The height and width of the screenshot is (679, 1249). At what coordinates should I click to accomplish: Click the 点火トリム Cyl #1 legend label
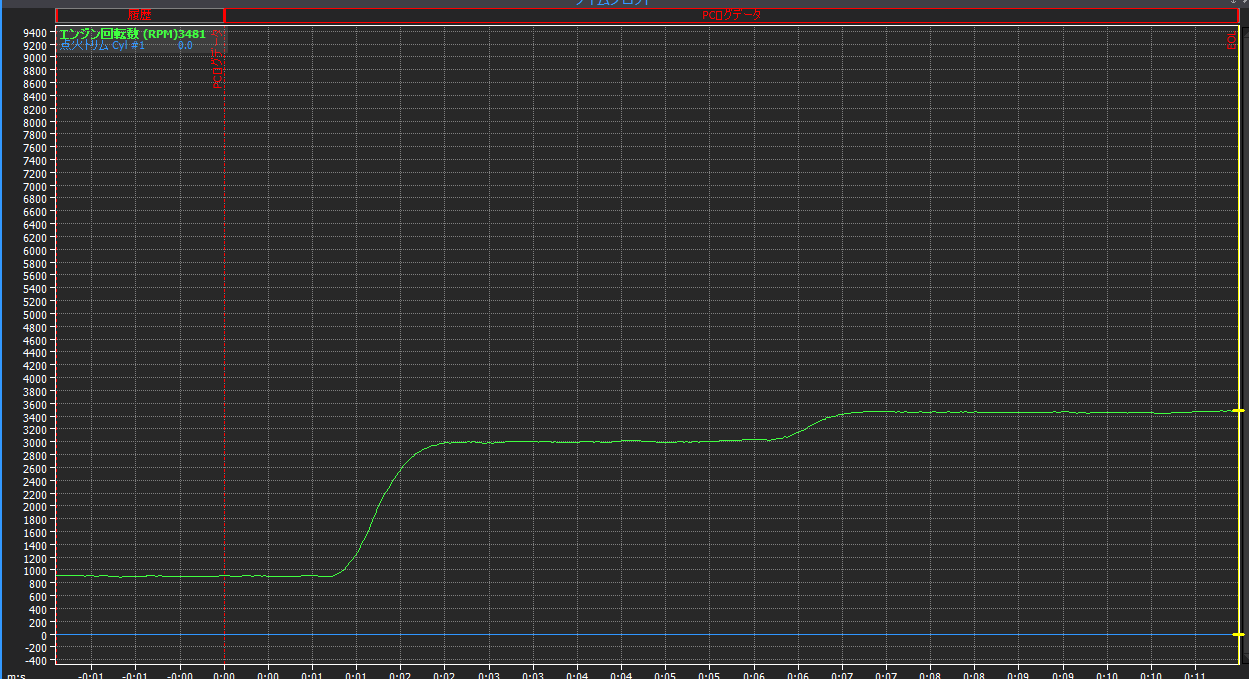click(102, 46)
